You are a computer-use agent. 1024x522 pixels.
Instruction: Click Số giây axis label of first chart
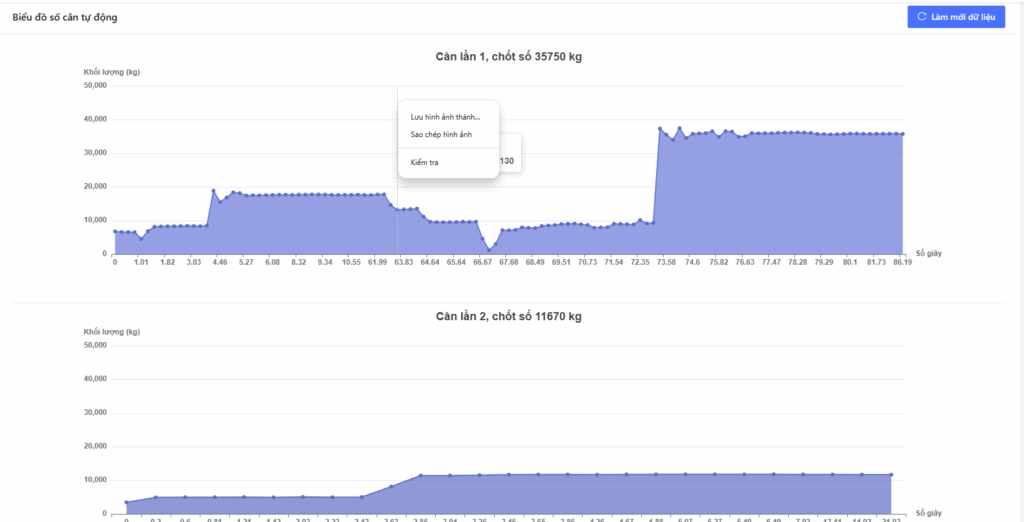928,253
